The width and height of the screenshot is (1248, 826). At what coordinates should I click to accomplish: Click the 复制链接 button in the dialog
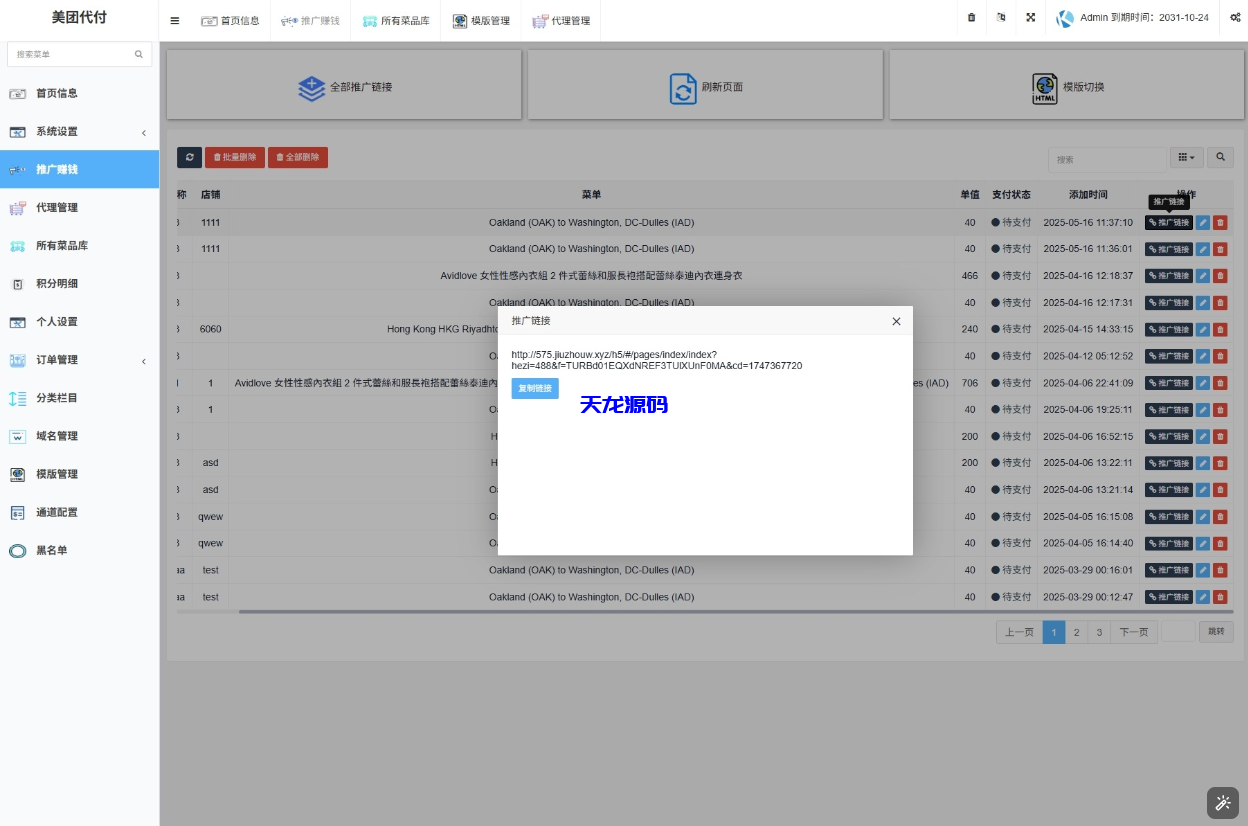tap(535, 388)
